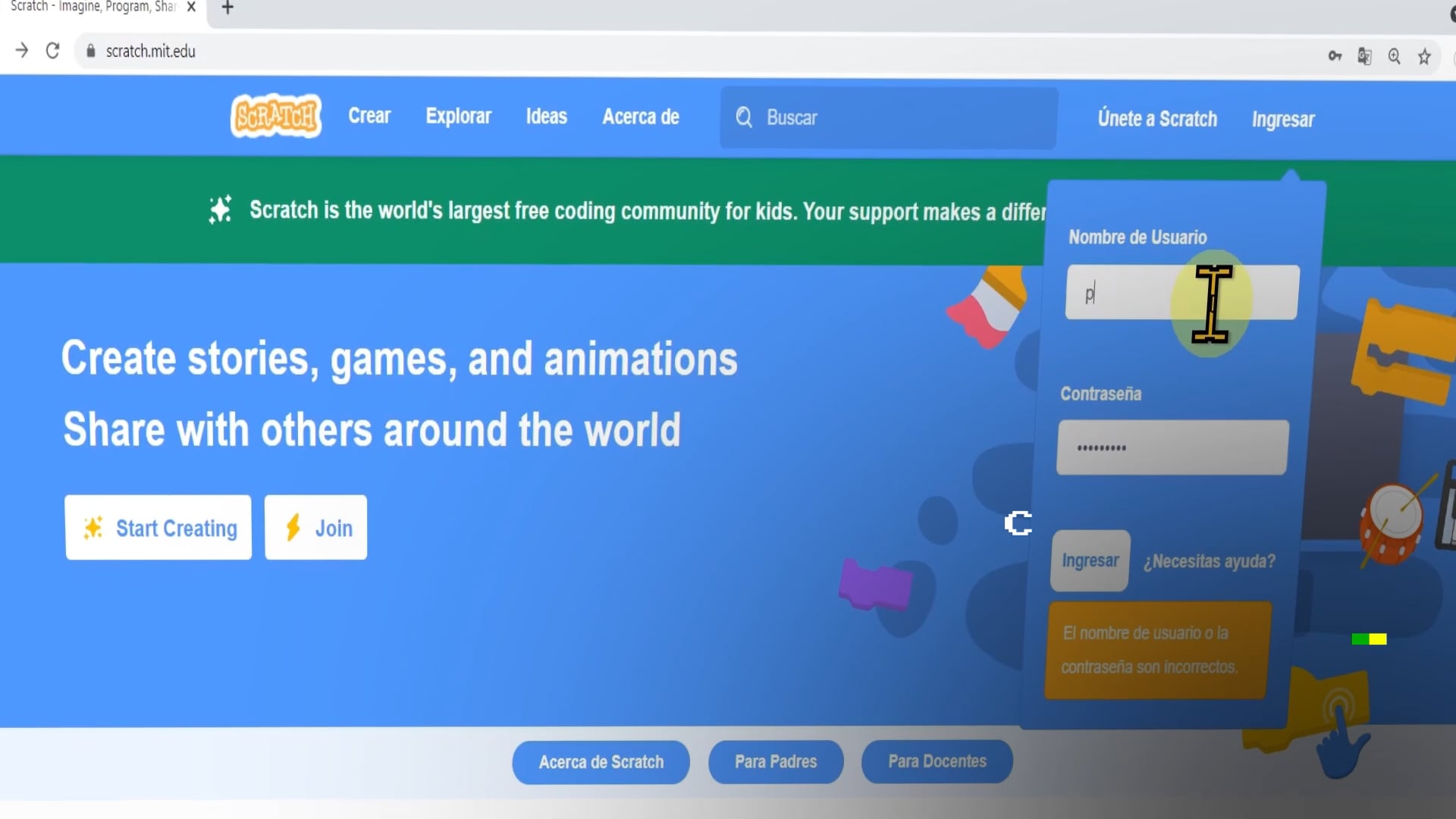1456x819 pixels.
Task: Click the Para Padres button
Action: tap(775, 762)
